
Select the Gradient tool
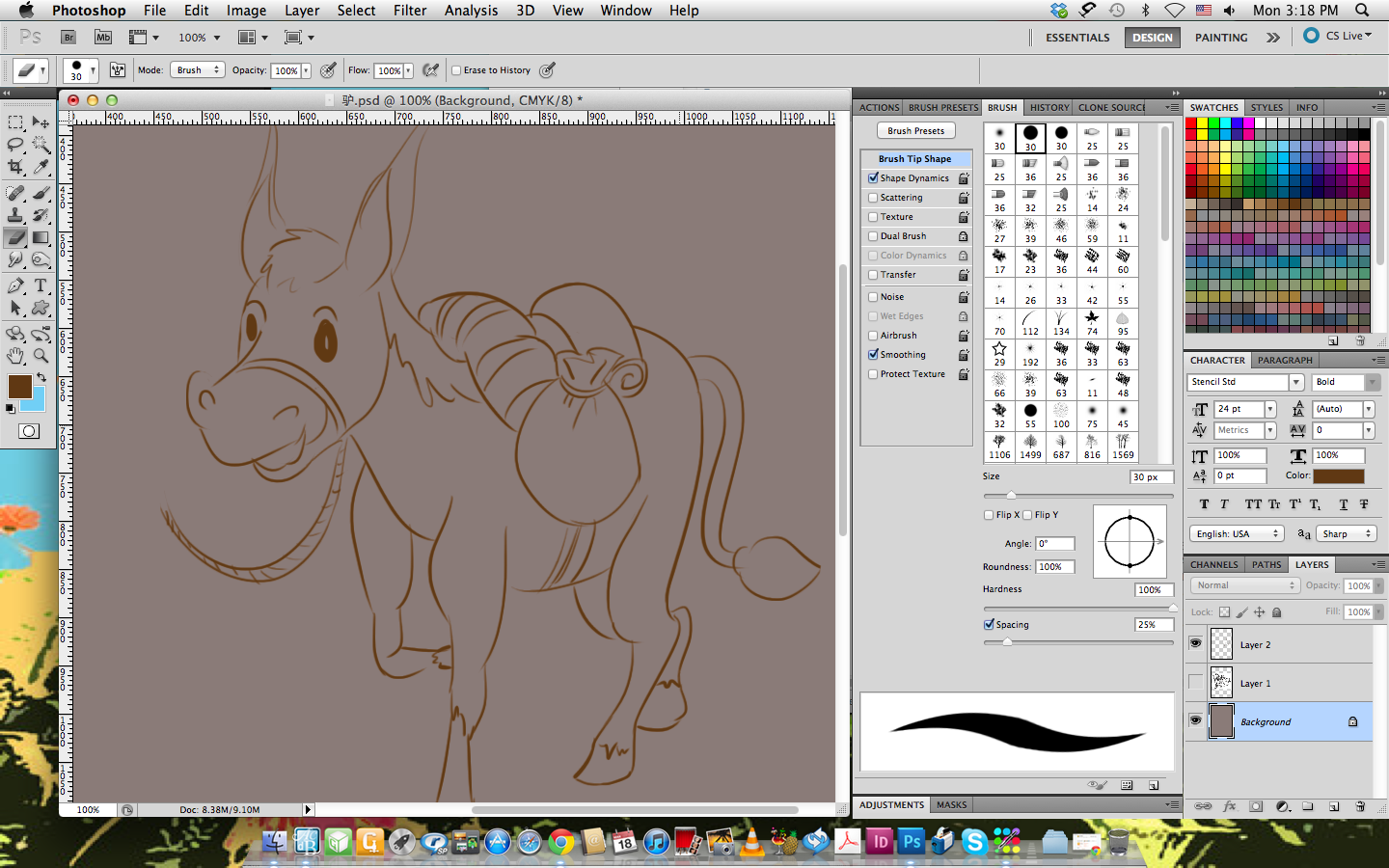pos(41,237)
